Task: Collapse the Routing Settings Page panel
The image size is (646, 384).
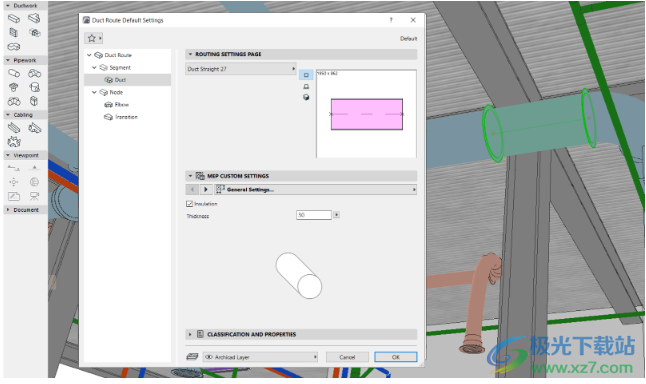Action: [190, 54]
